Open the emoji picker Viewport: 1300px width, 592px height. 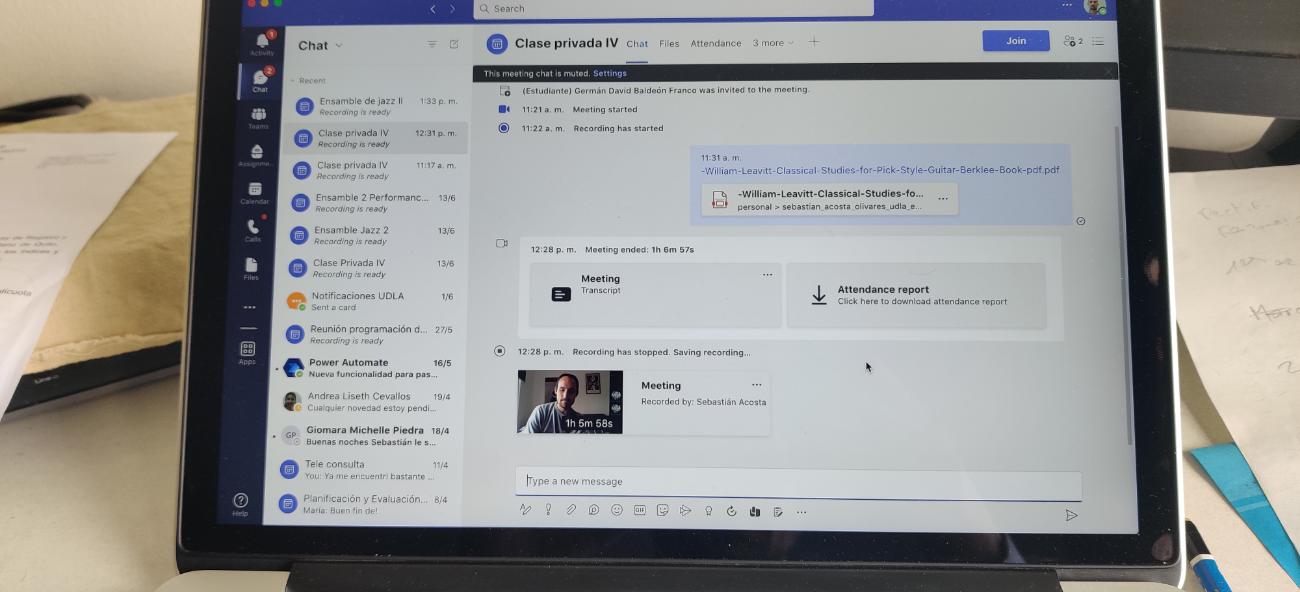617,510
